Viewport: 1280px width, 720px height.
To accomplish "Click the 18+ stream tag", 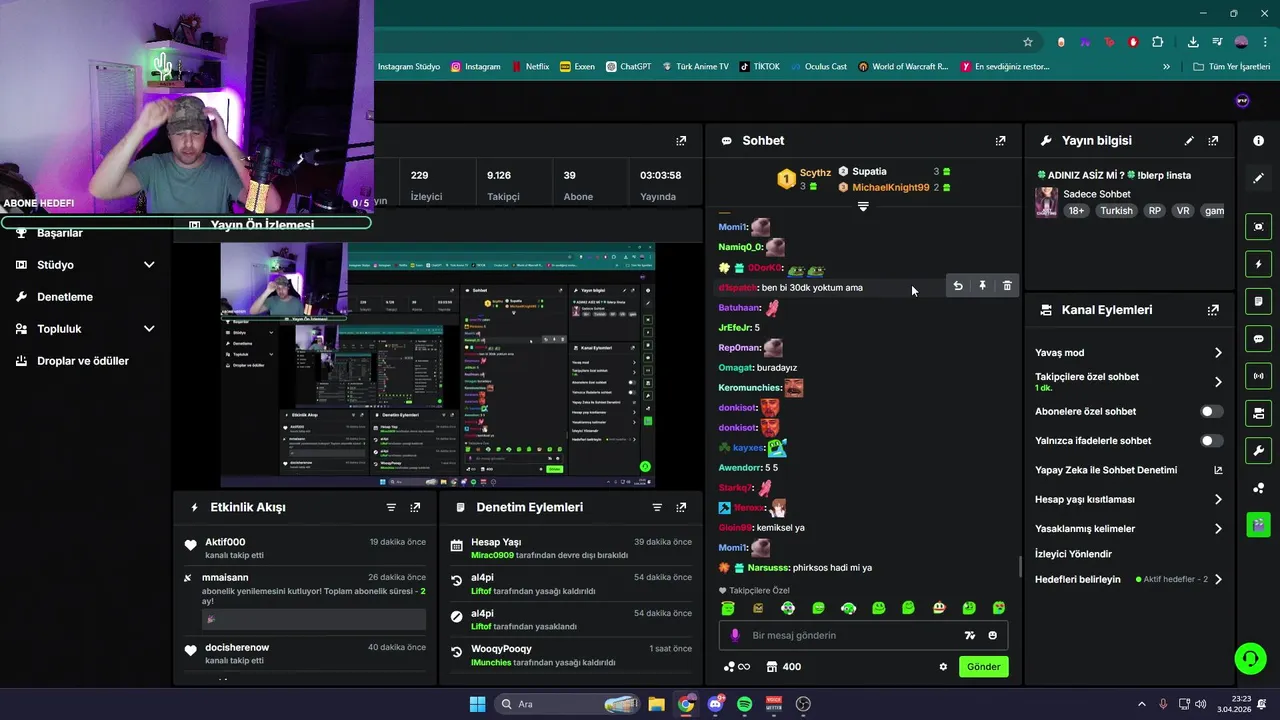I will 1076,211.
